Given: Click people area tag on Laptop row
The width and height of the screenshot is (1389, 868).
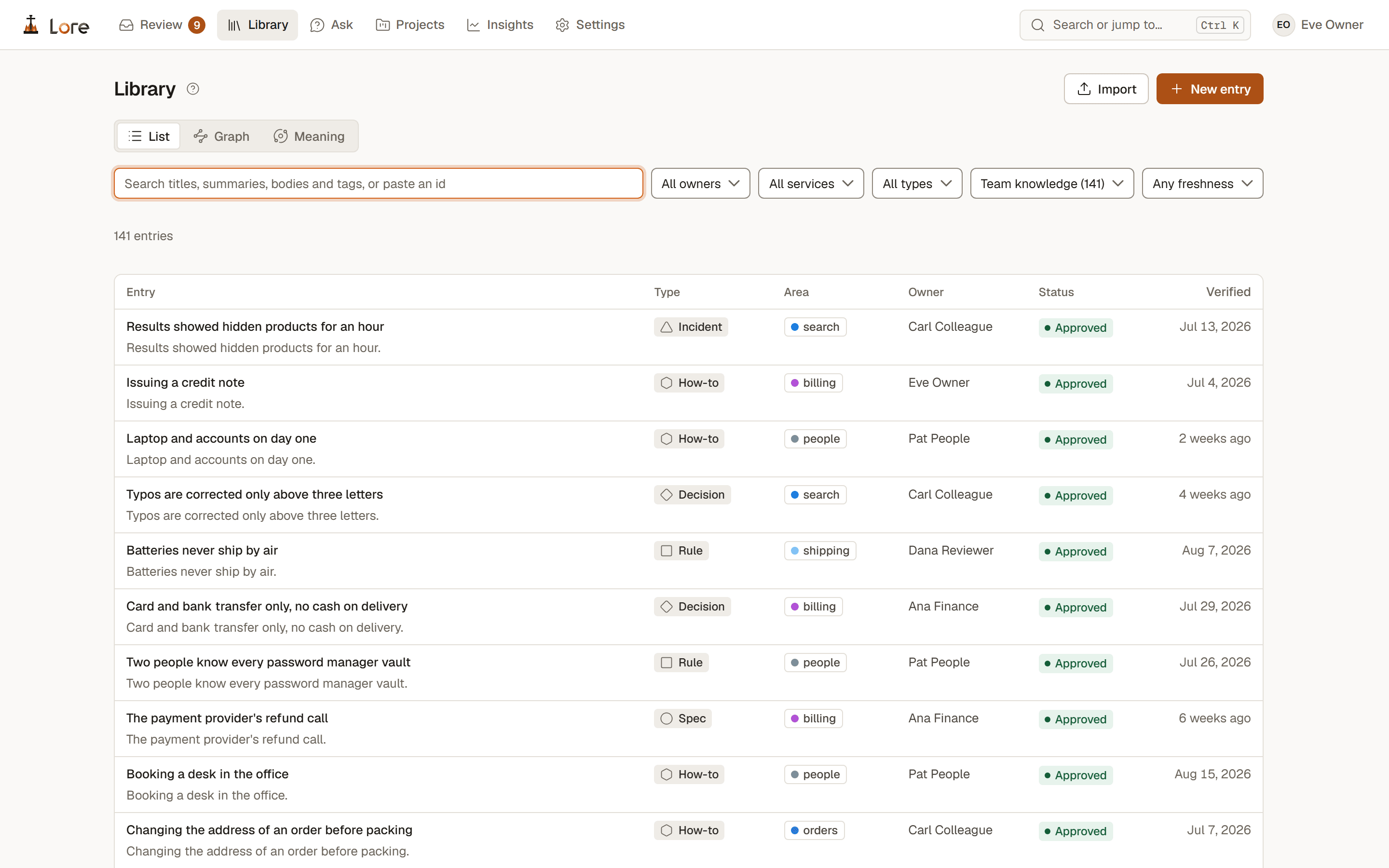Looking at the screenshot, I should pos(816,439).
